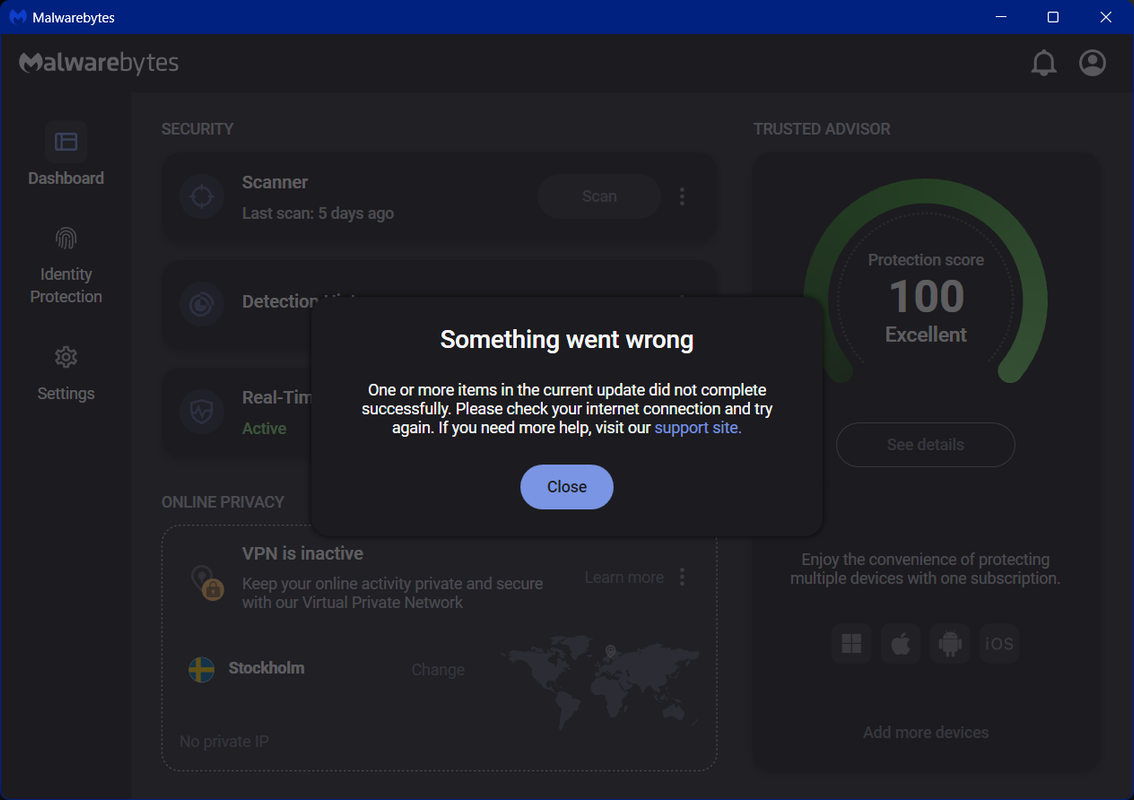This screenshot has height=800, width=1134.
Task: Click the 'Active' status text
Action: pos(264,428)
